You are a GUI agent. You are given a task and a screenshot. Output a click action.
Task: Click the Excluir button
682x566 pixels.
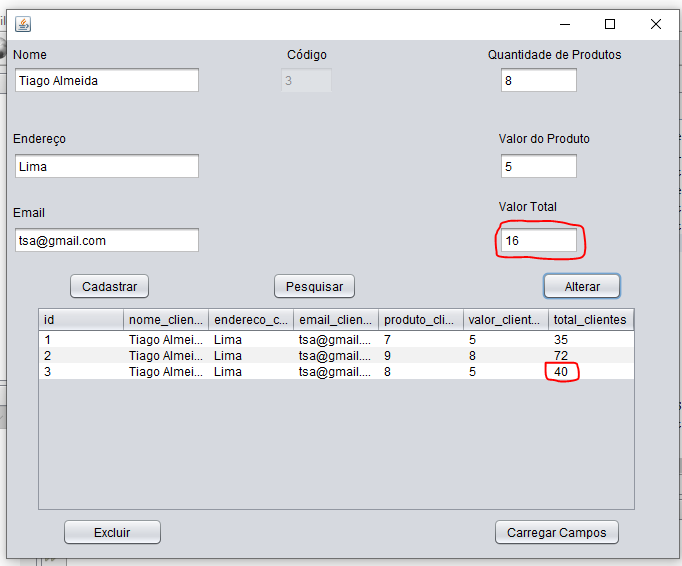[x=112, y=532]
